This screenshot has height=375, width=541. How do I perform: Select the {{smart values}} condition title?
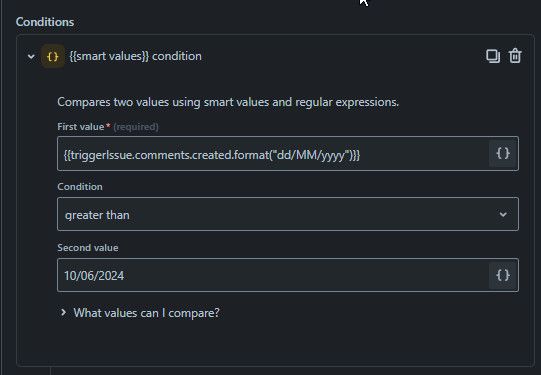coord(135,56)
